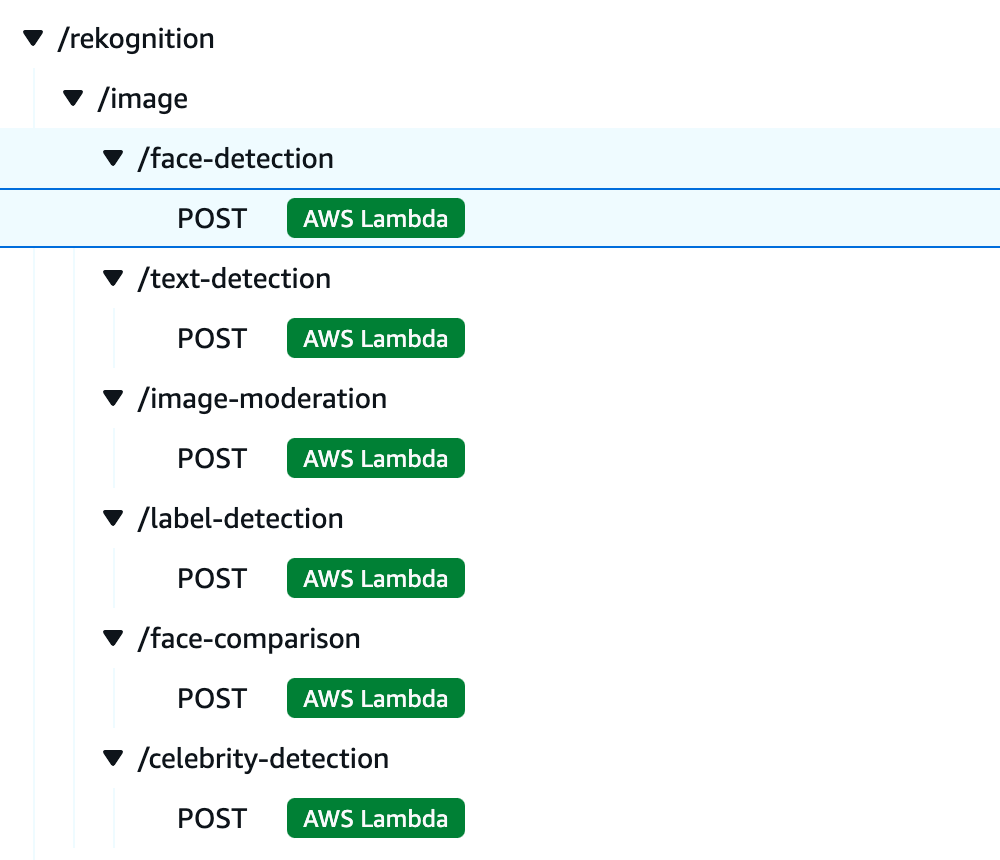Screen dimensions: 1000x860
Task: Click the AWS Lambda badge for /celebrity-detection
Action: pos(376,818)
